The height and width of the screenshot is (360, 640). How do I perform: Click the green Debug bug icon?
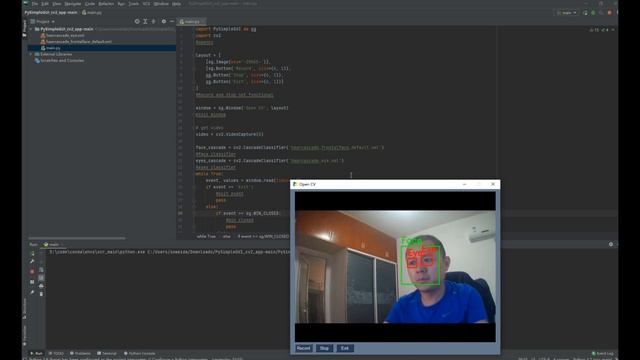593,13
